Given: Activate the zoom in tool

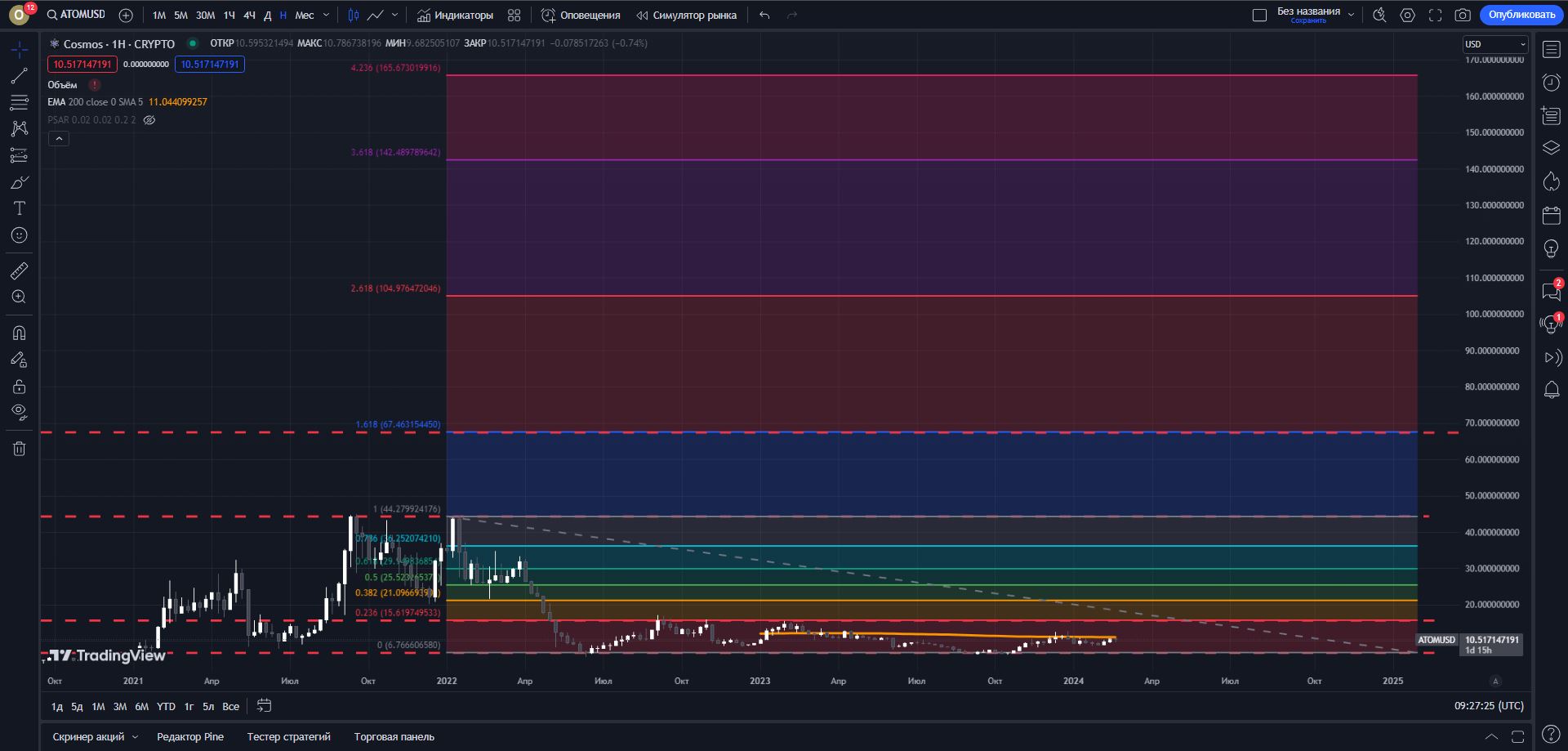Looking at the screenshot, I should pos(19,297).
